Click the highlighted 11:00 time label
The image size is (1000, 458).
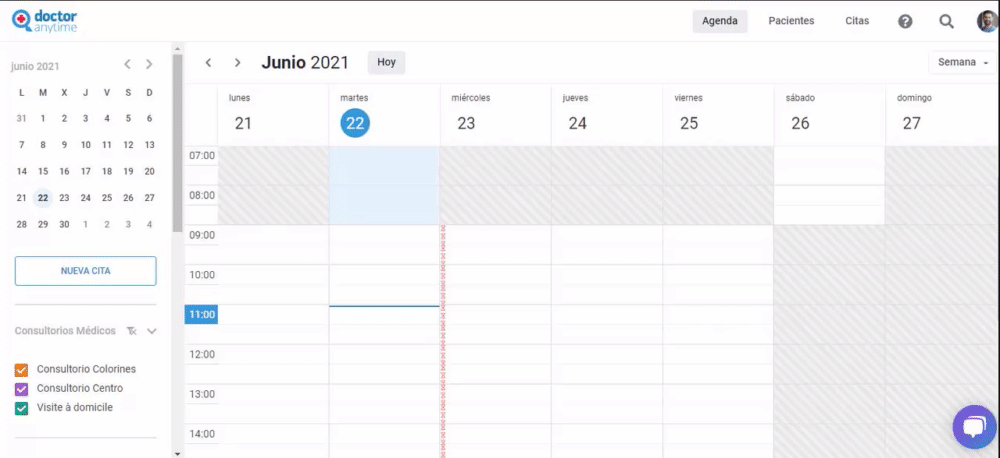[x=202, y=314]
